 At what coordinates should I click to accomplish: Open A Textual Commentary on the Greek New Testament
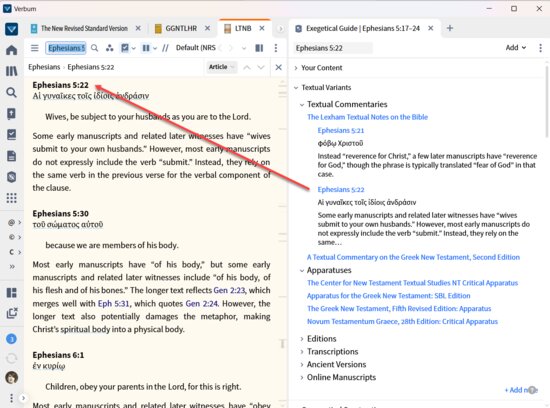[x=413, y=257]
